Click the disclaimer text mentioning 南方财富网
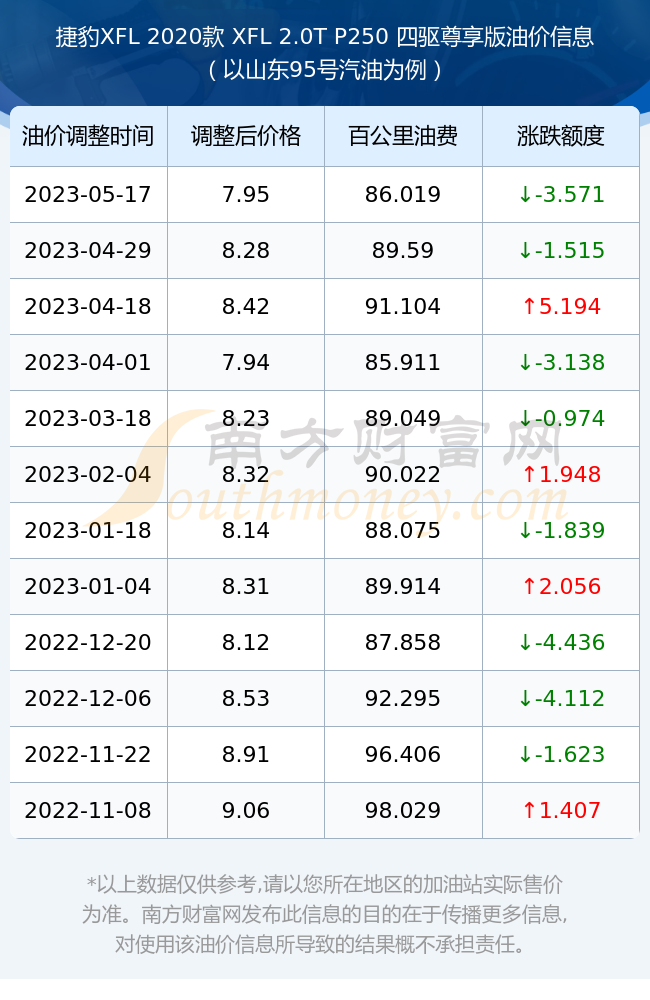Image resolution: width=650 pixels, height=1000 pixels. 325,915
